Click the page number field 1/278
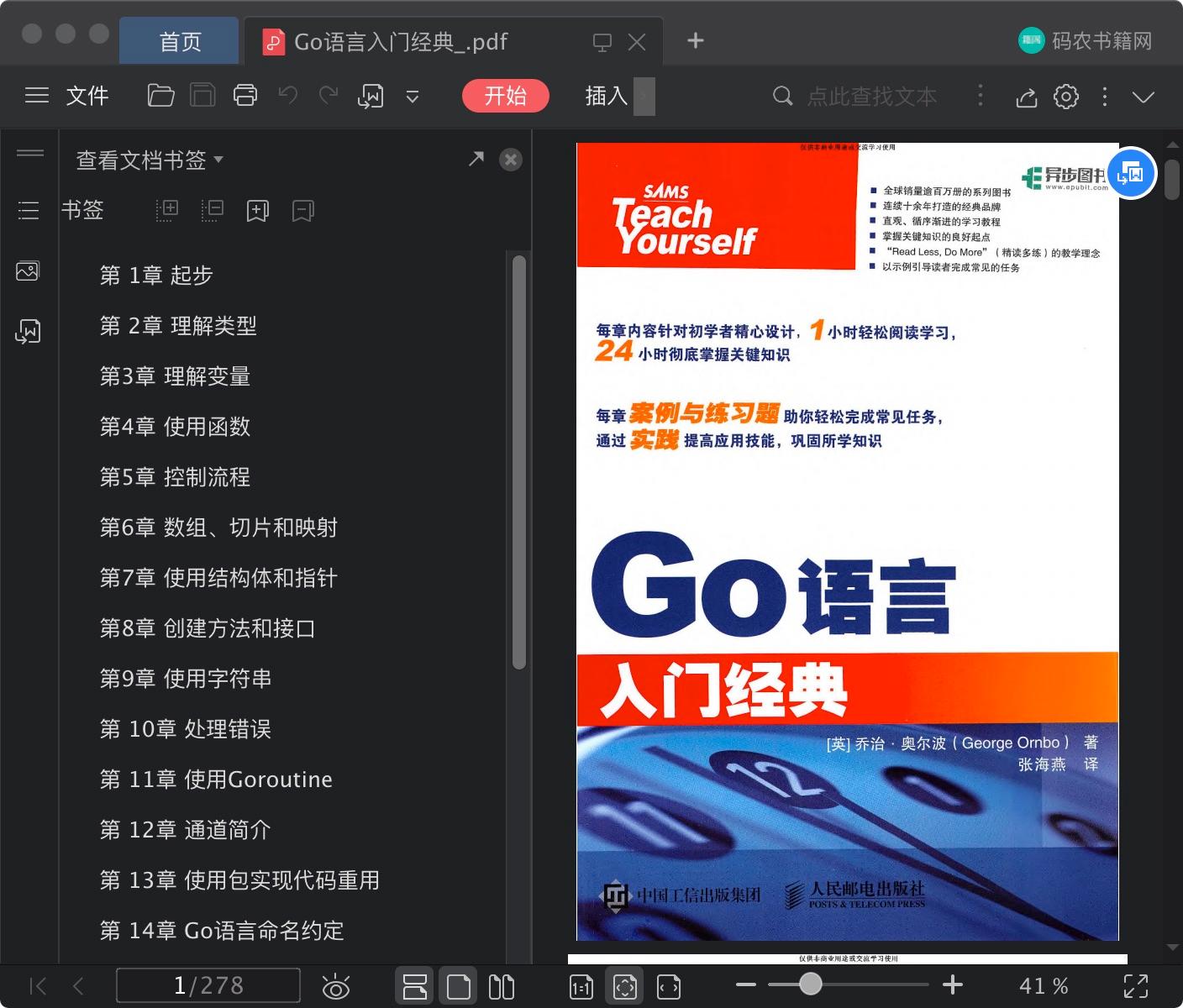 208,985
